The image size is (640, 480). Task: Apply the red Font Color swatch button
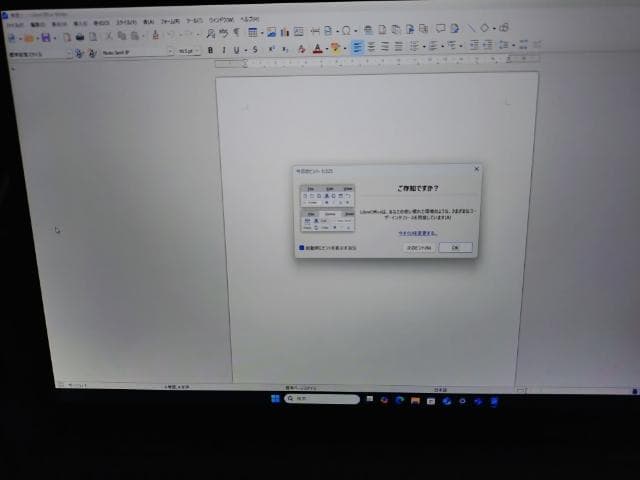point(318,49)
